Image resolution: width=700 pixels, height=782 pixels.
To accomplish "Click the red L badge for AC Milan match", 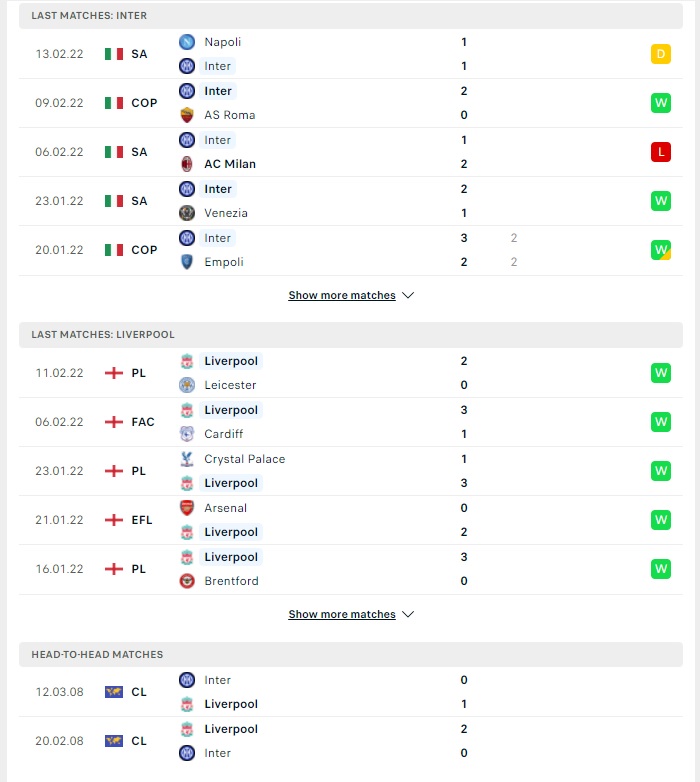I will [x=661, y=152].
